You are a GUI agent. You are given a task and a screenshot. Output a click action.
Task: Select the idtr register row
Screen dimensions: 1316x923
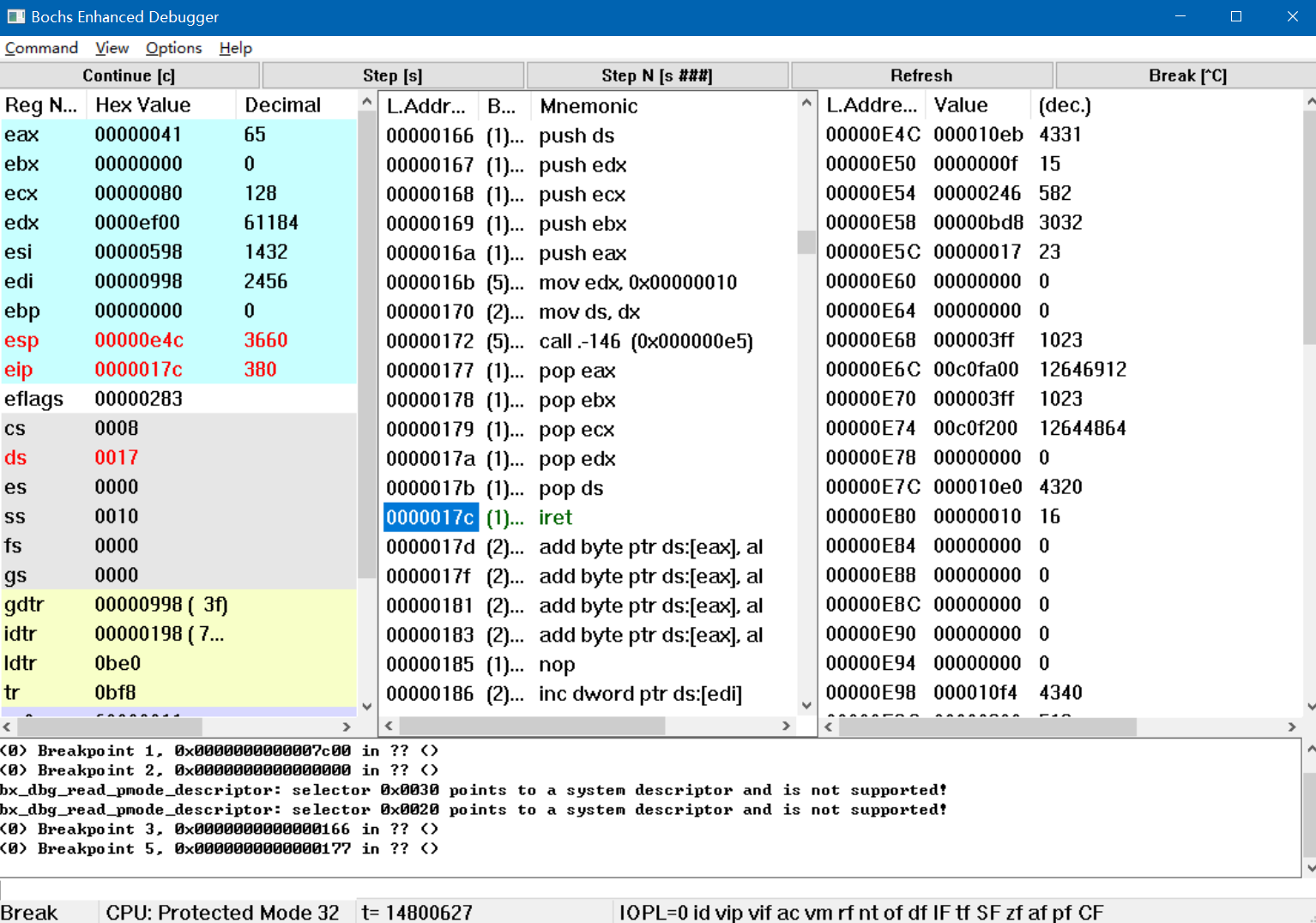(x=178, y=634)
